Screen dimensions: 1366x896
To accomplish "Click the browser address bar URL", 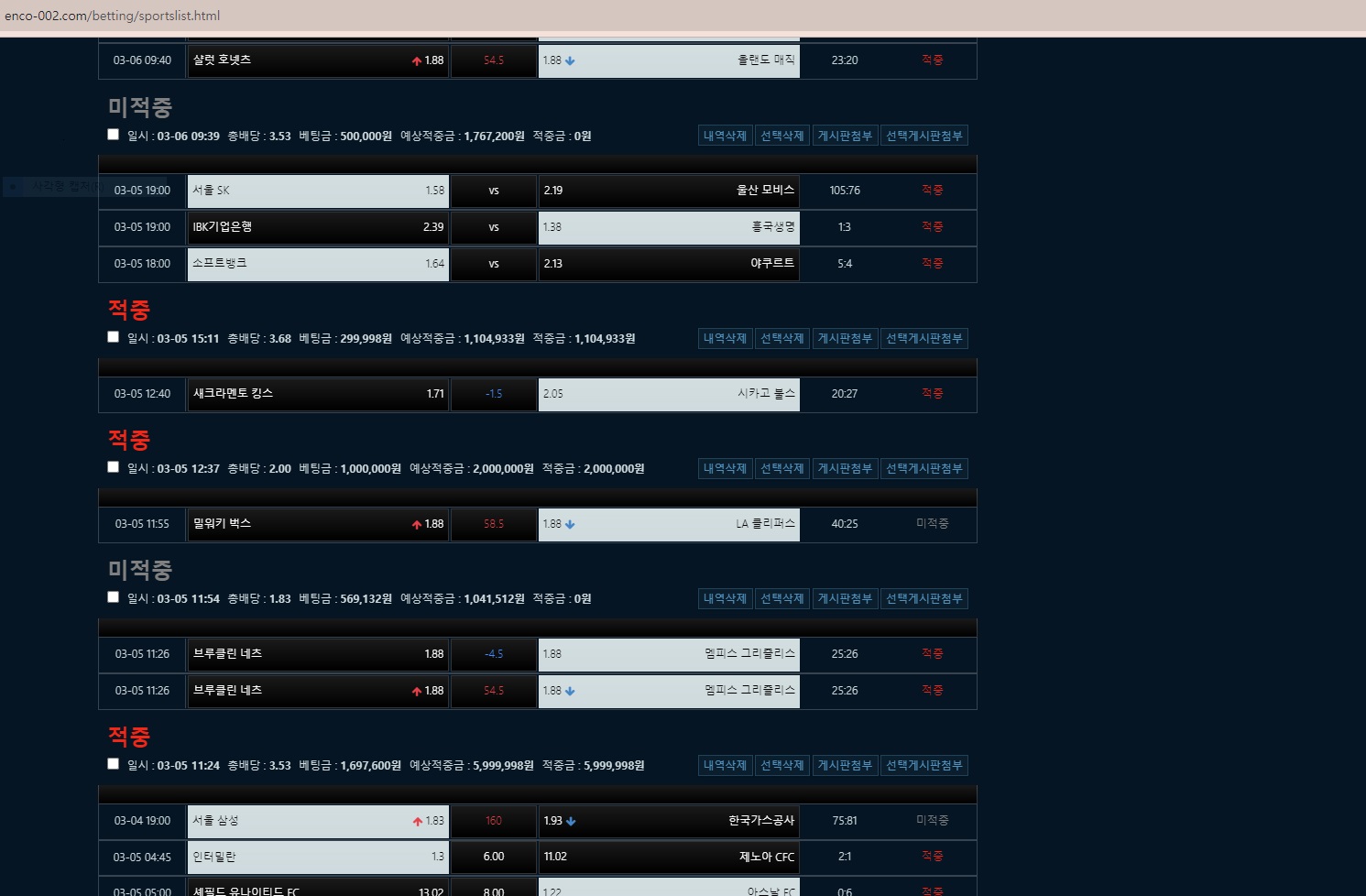I will (x=112, y=16).
